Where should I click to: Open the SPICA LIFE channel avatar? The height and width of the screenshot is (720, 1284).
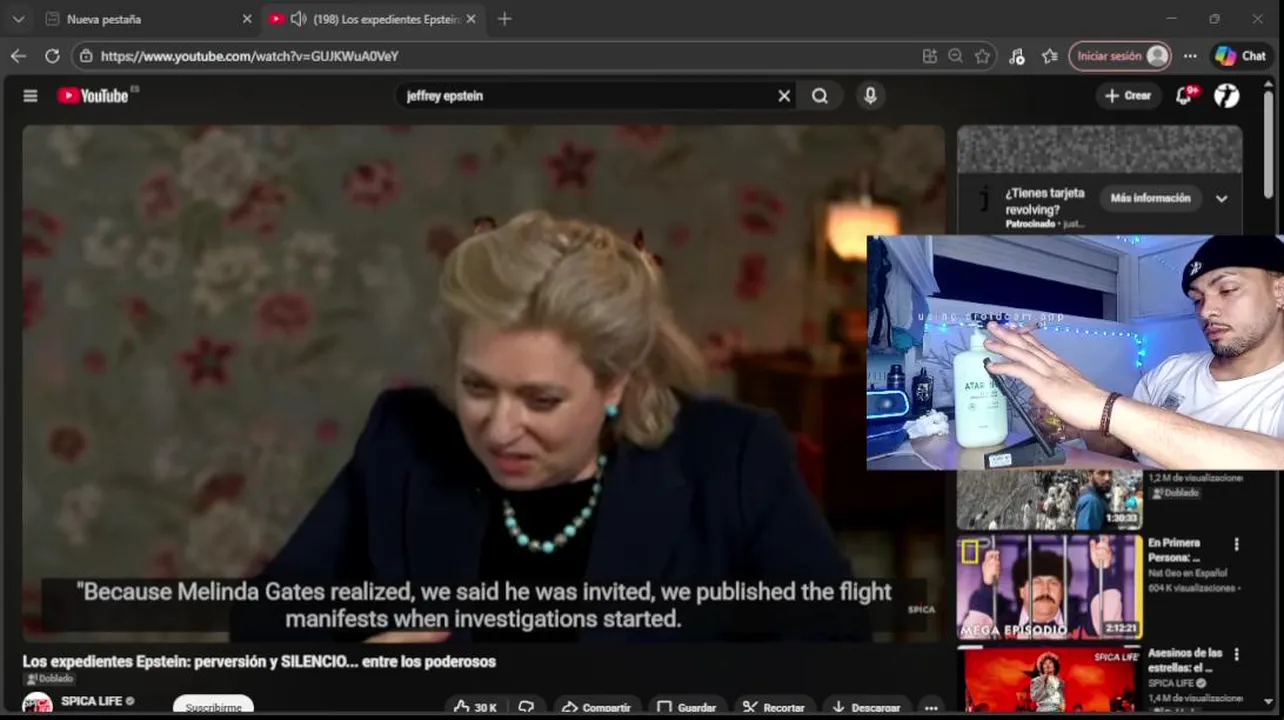[38, 706]
